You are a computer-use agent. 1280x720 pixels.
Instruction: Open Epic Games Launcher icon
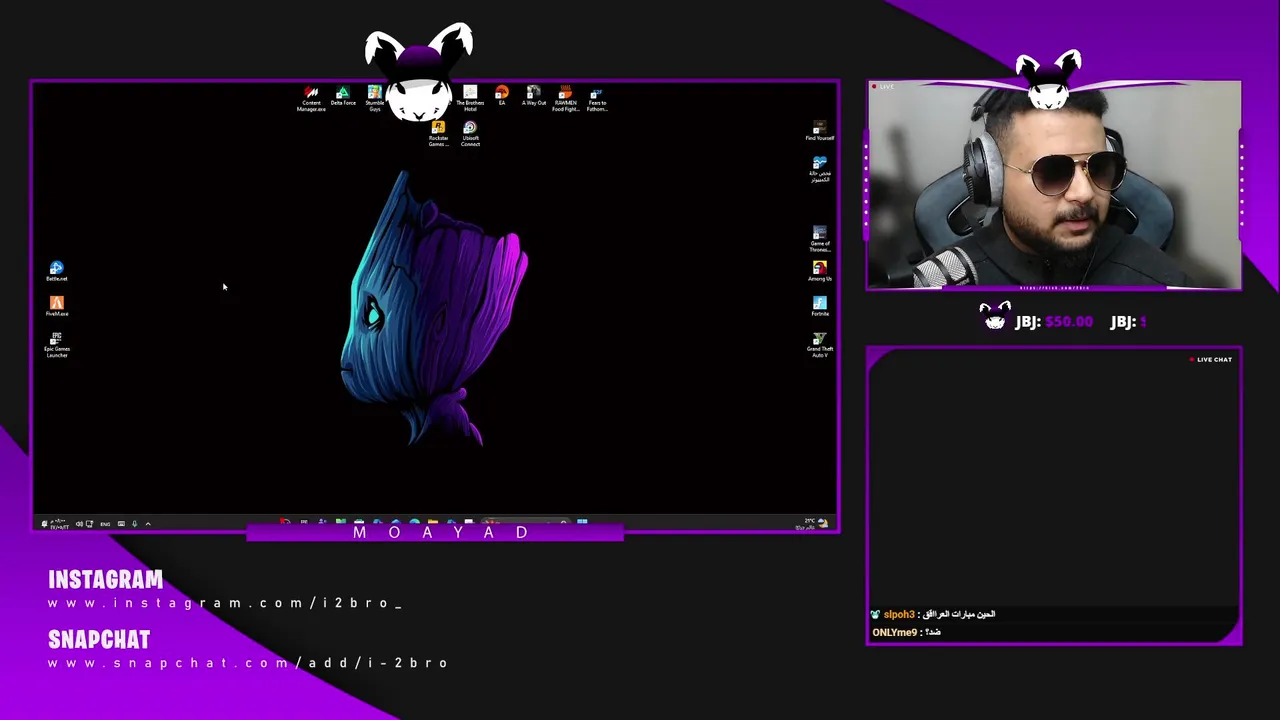pos(57,345)
